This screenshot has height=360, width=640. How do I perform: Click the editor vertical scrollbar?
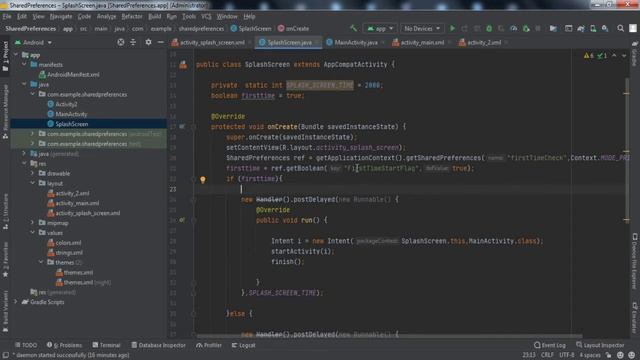click(x=627, y=149)
